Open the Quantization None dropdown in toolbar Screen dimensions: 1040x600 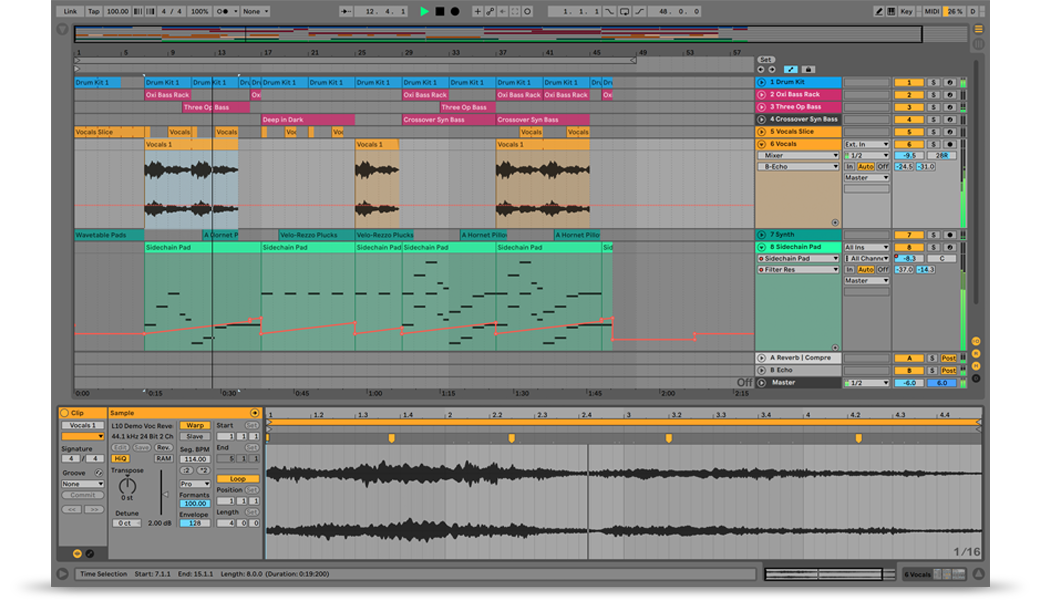tap(255, 11)
